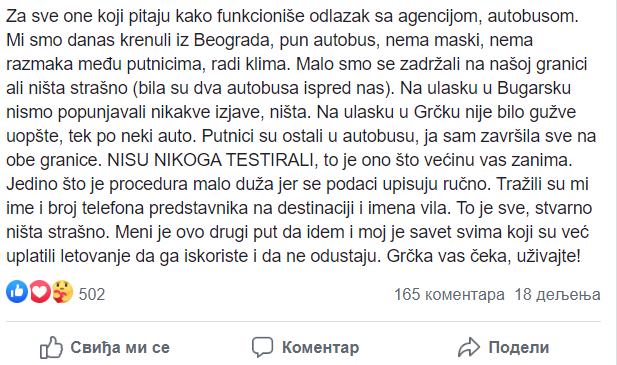The height and width of the screenshot is (365, 617).
Task: Click the word Bugarsku in the post
Action: [534, 88]
